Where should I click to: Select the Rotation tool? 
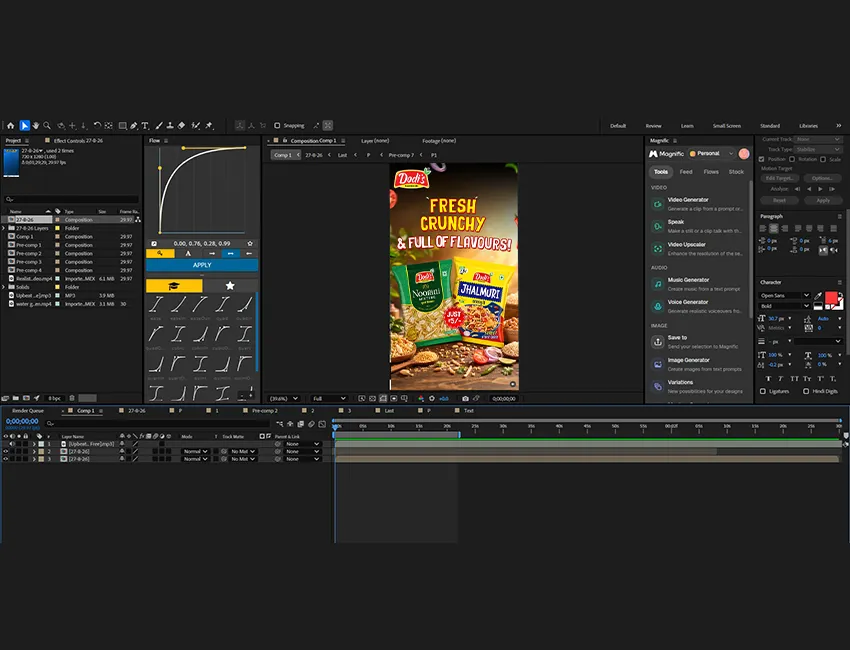[x=97, y=126]
